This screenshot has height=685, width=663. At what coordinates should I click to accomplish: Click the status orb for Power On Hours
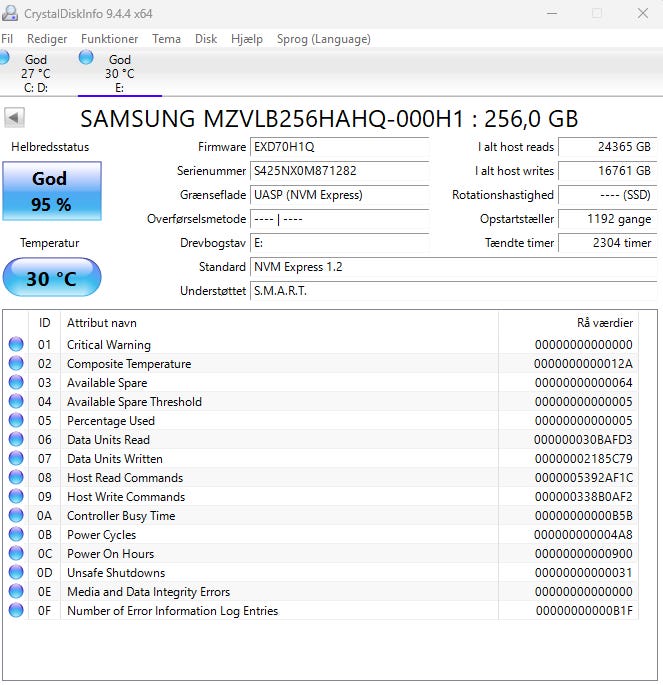click(x=16, y=554)
